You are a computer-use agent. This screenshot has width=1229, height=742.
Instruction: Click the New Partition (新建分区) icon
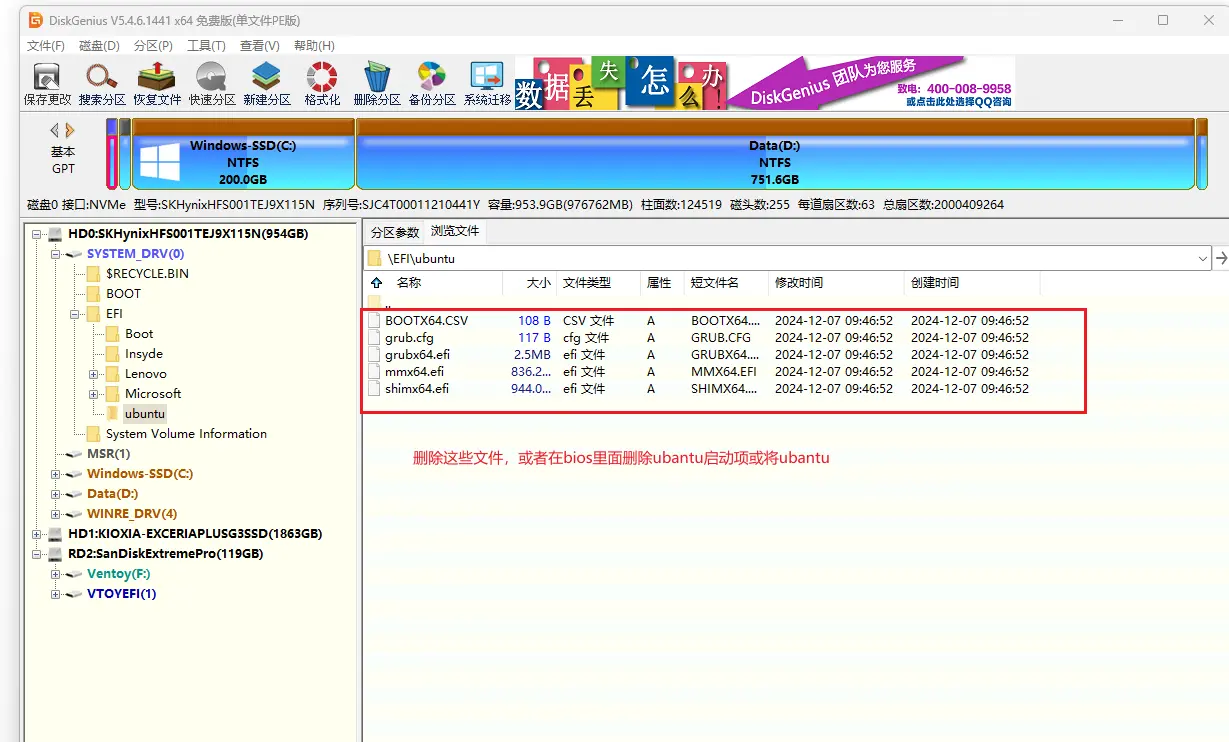pos(267,85)
